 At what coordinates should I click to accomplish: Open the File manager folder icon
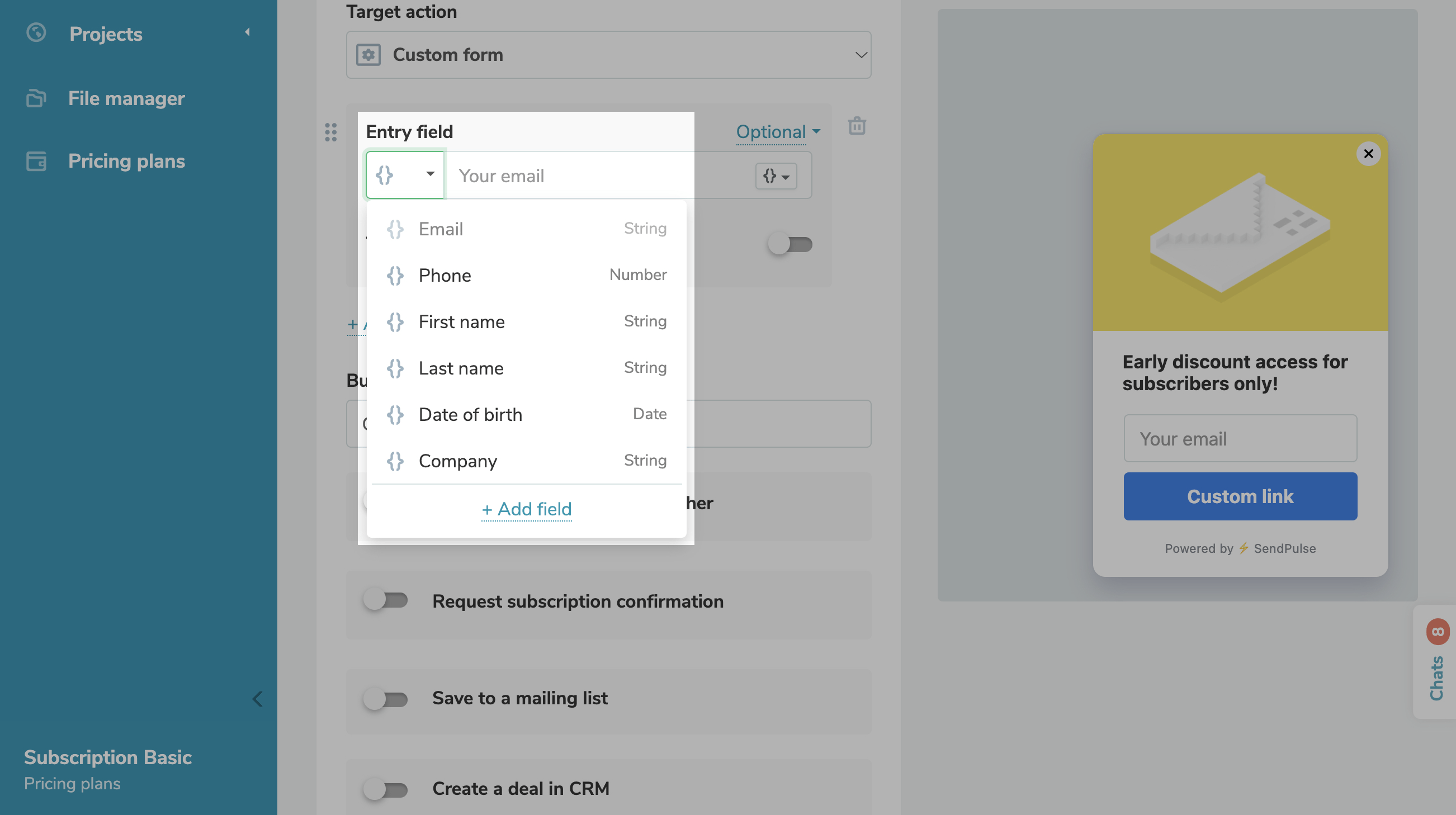tap(36, 98)
